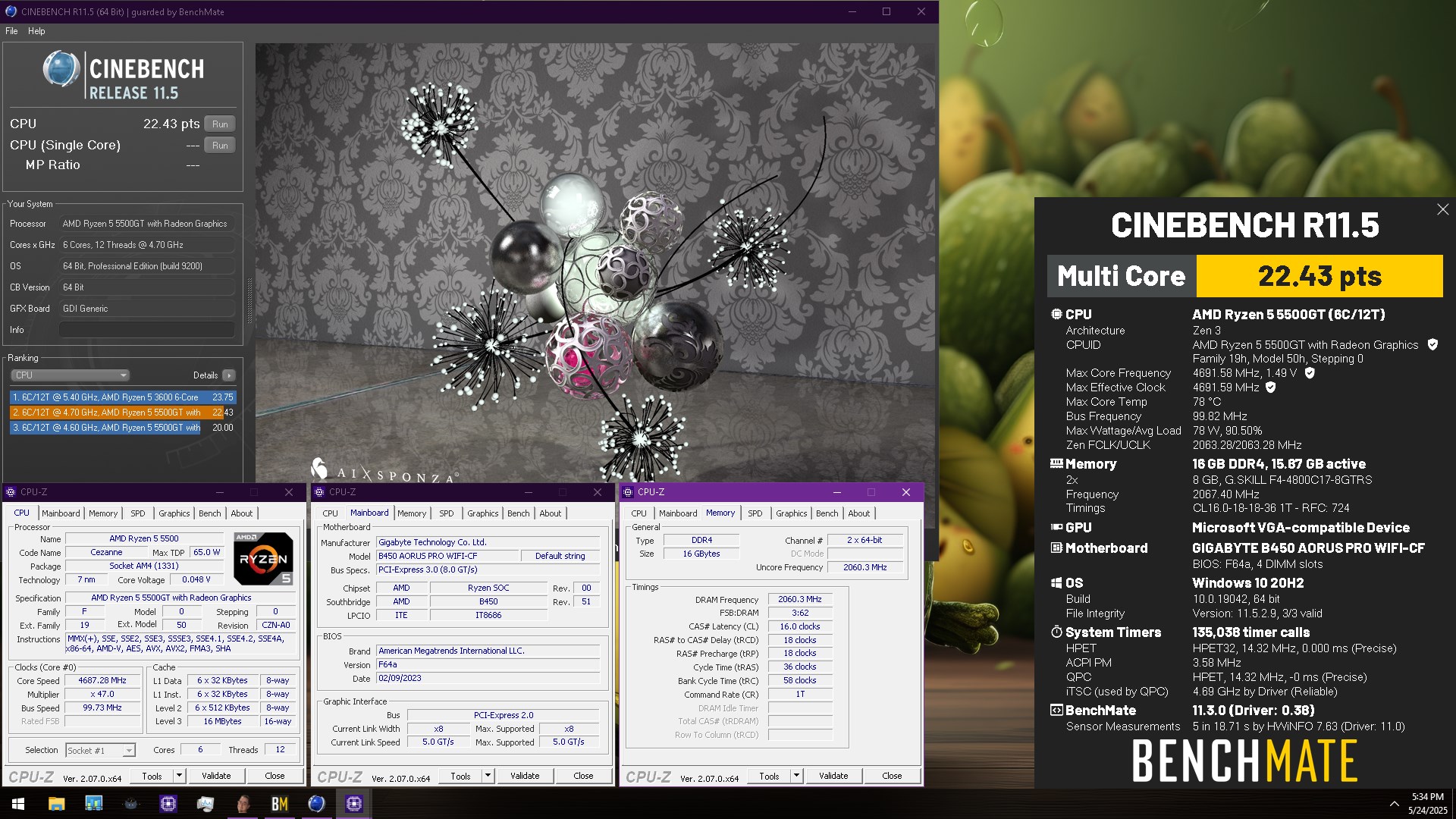Click the Ryzen 5 logo in CPU-Z

263,559
